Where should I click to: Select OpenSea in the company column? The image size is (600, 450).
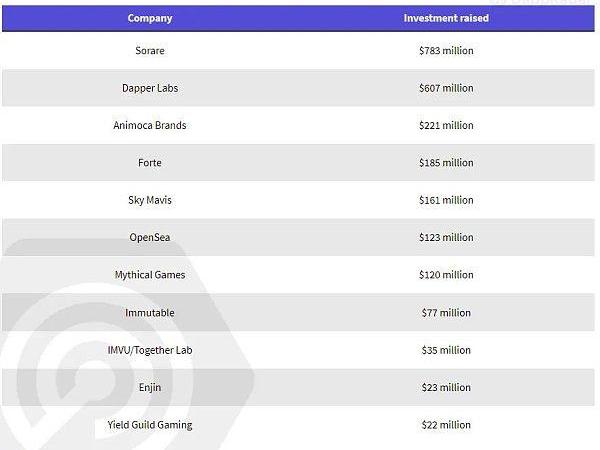(150, 237)
